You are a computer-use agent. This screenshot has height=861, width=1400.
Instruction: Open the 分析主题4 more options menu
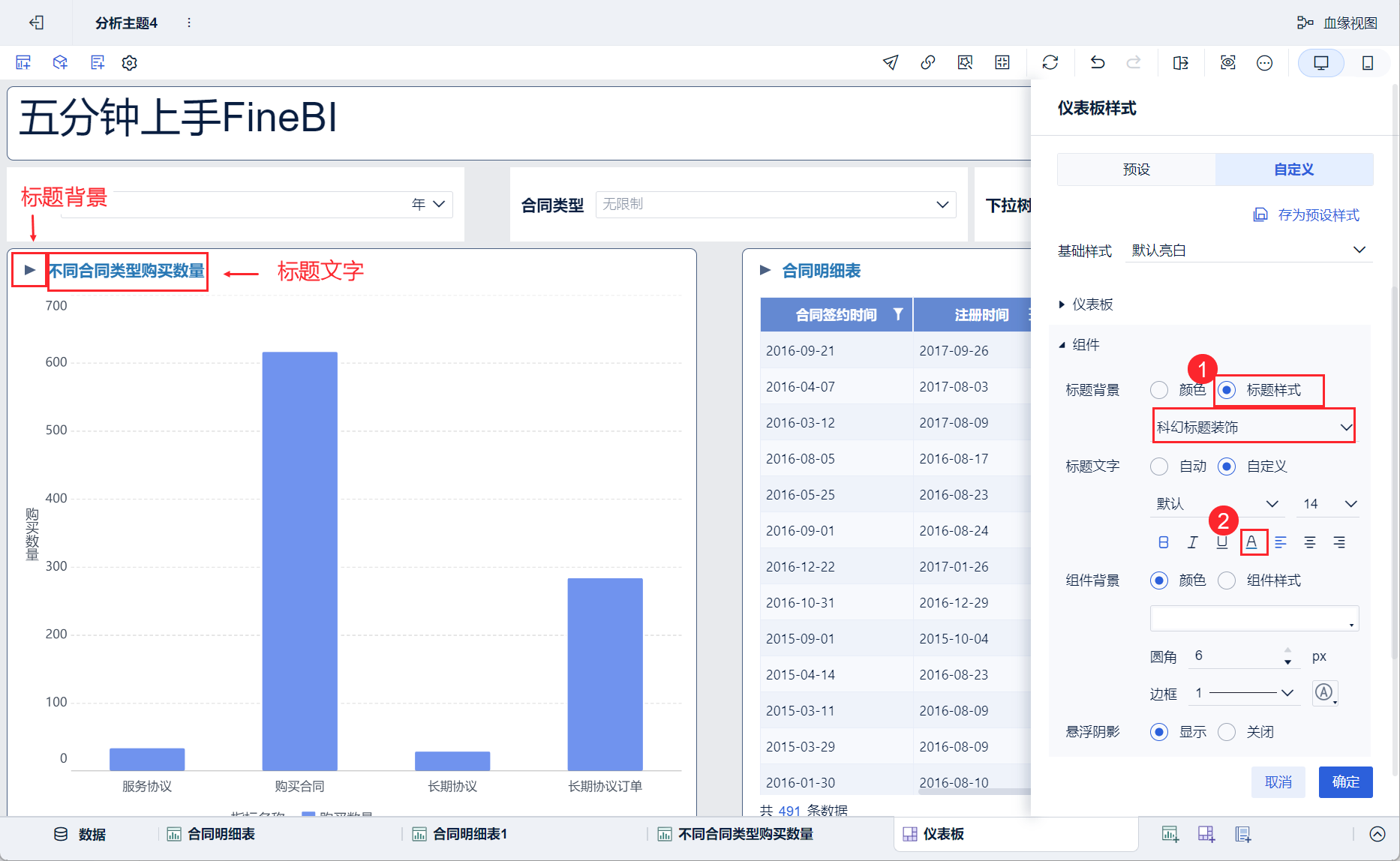(189, 22)
